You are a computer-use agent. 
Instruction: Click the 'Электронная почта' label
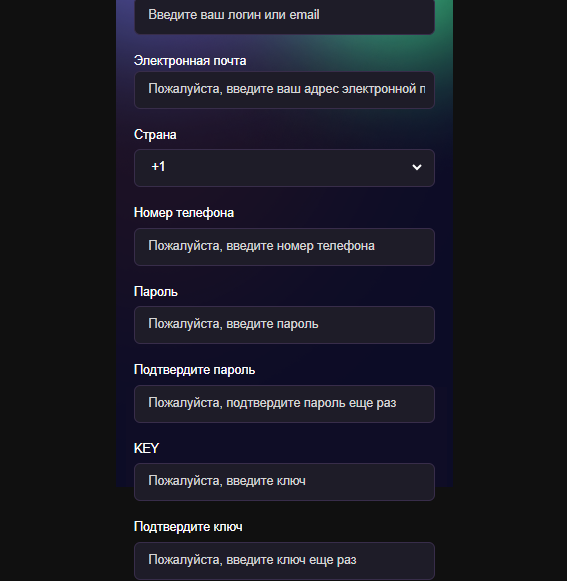tap(190, 61)
